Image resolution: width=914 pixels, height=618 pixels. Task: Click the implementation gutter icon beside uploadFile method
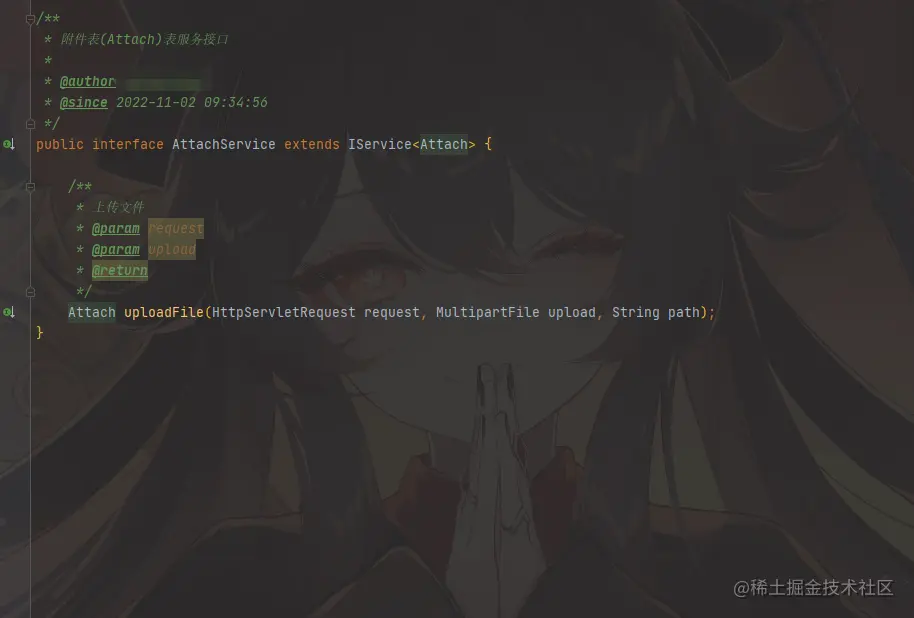(x=9, y=312)
